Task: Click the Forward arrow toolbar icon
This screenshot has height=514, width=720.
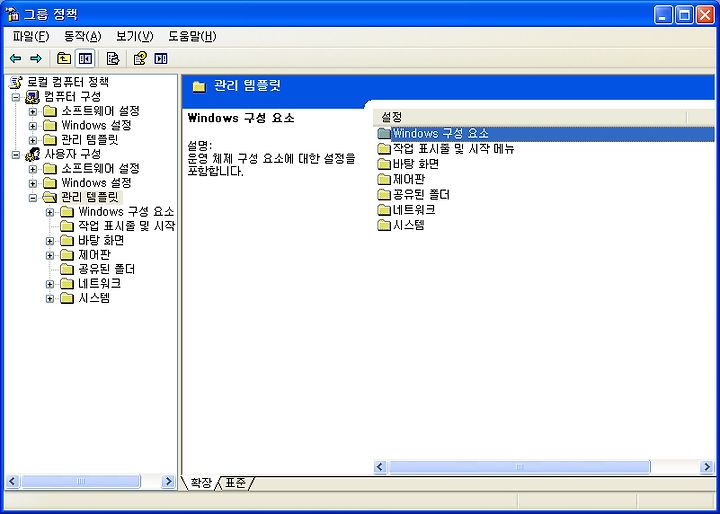Action: [x=36, y=58]
